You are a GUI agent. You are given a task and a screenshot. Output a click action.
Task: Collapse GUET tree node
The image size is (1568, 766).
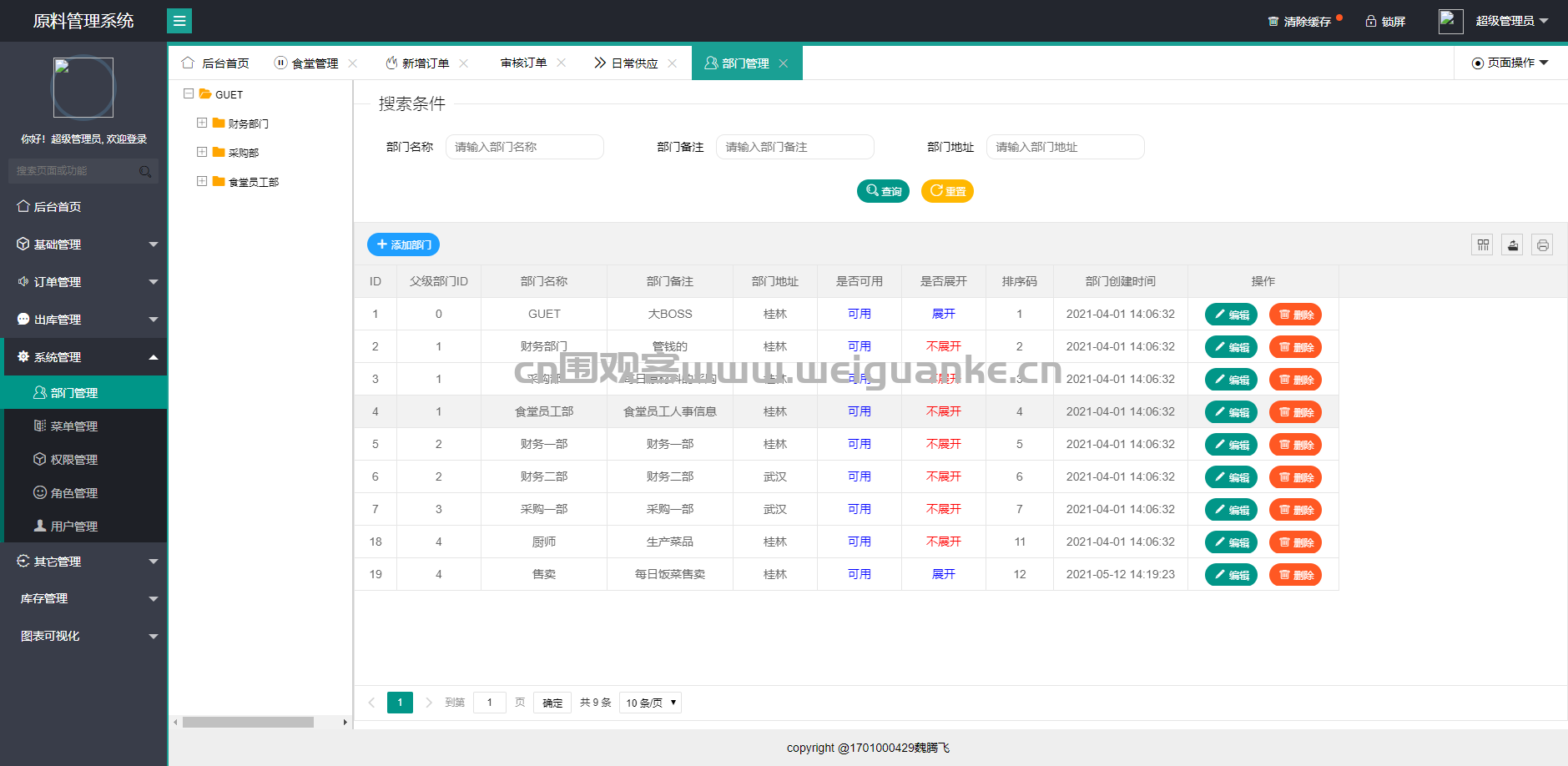click(189, 94)
